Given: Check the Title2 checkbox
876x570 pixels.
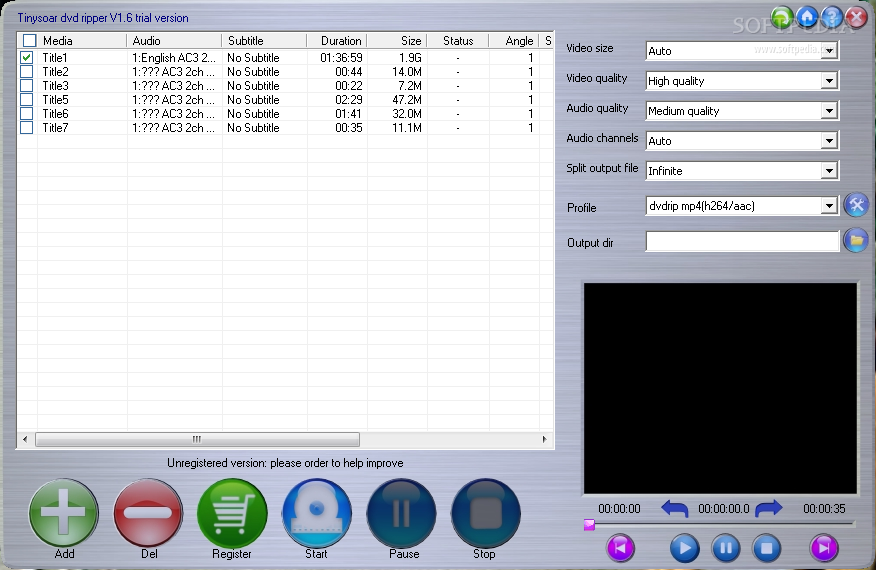Looking at the screenshot, I should click(x=26, y=72).
